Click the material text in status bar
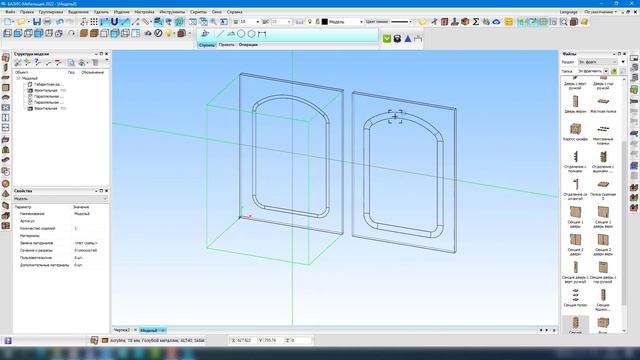The image size is (640, 360). point(158,340)
